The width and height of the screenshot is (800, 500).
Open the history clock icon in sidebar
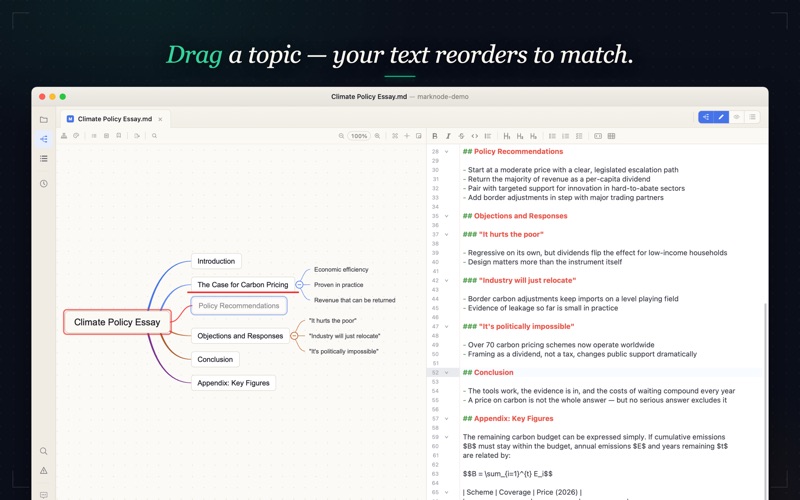click(44, 184)
